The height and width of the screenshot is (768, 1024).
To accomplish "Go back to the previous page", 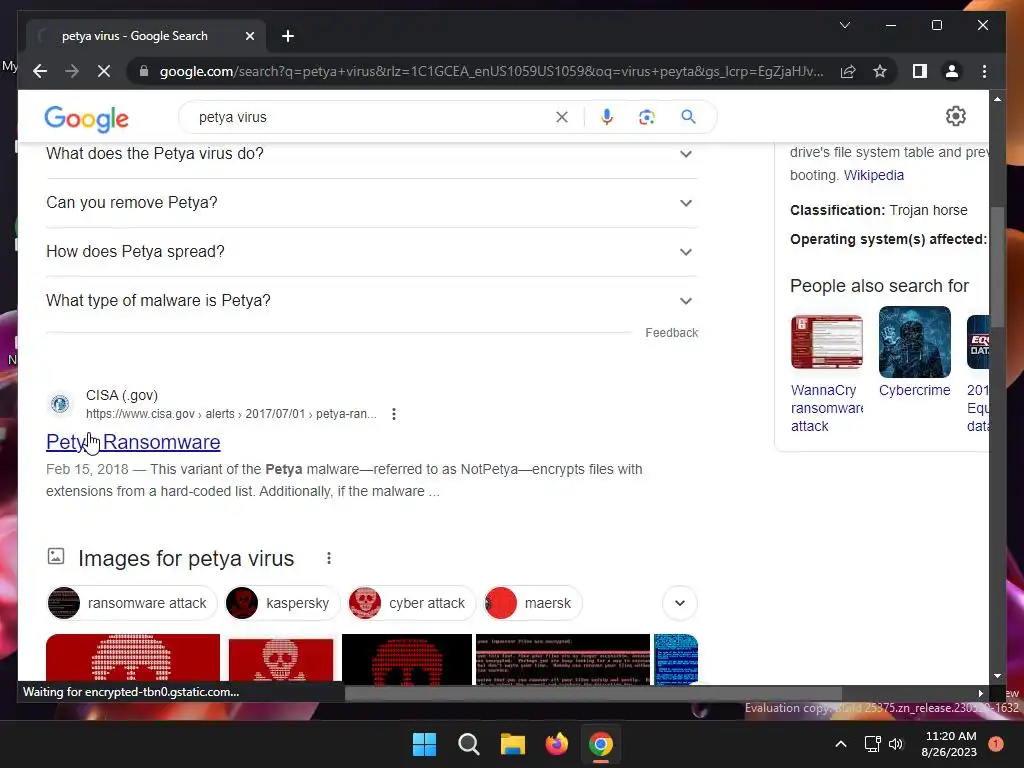I will pyautogui.click(x=40, y=71).
